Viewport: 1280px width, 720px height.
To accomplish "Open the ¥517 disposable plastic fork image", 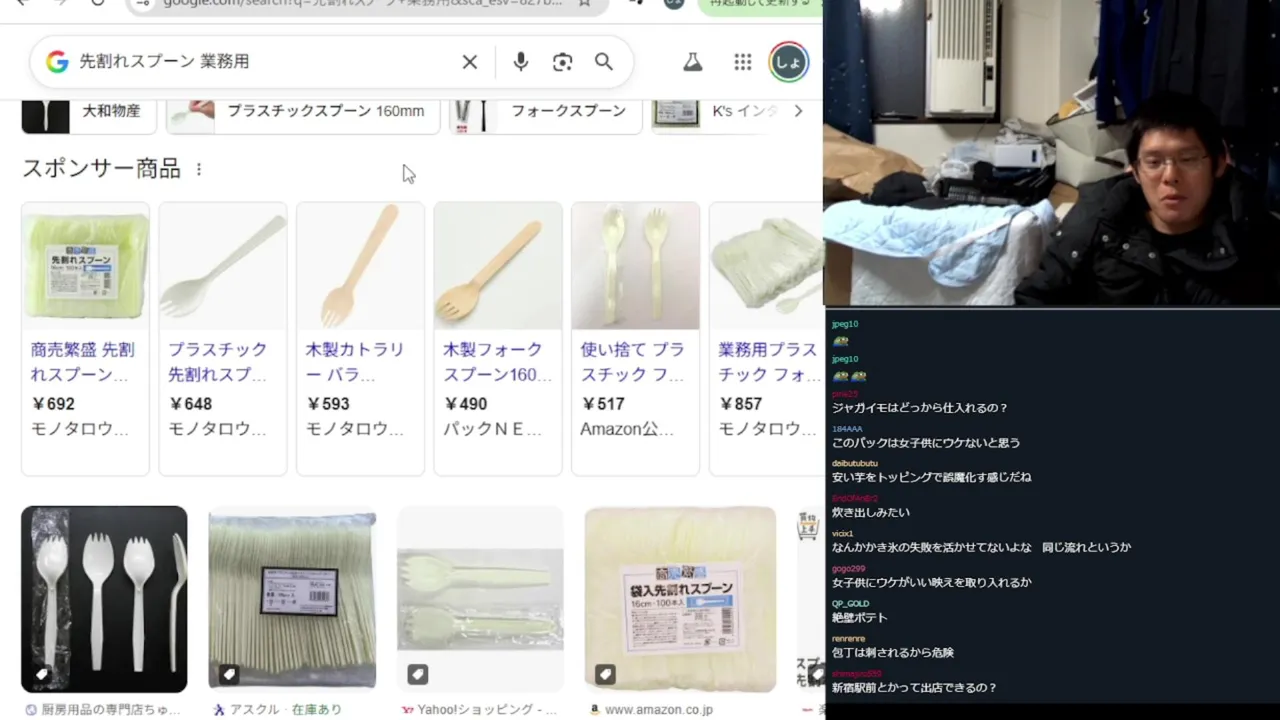I will (x=635, y=266).
